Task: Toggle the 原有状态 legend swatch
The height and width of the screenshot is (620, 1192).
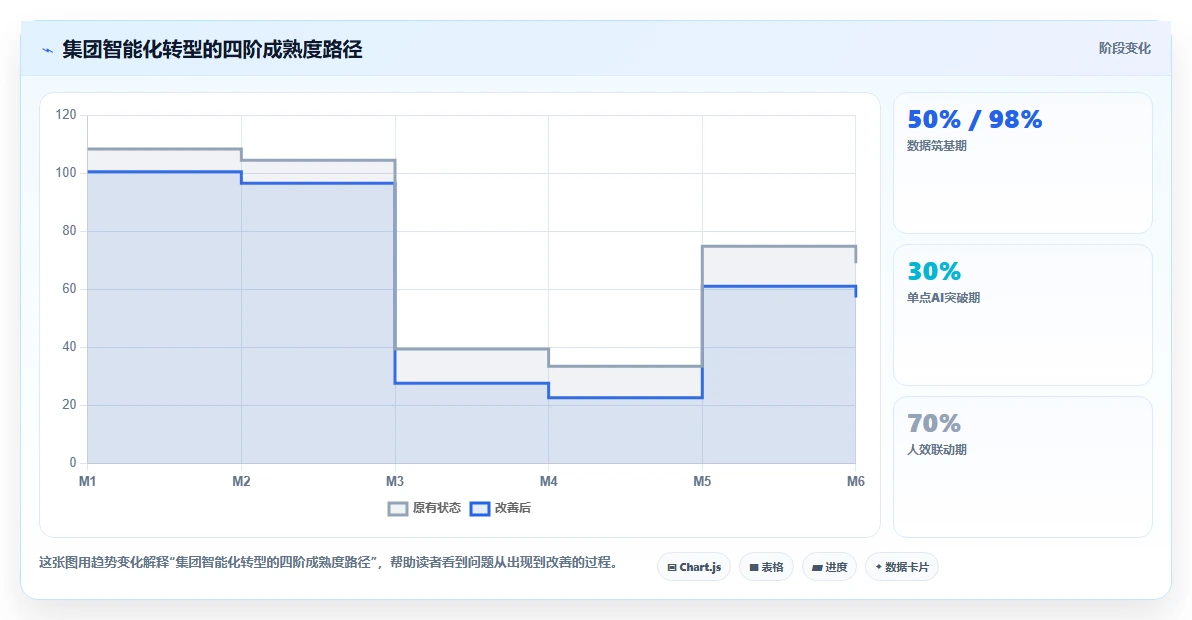Action: (x=398, y=508)
